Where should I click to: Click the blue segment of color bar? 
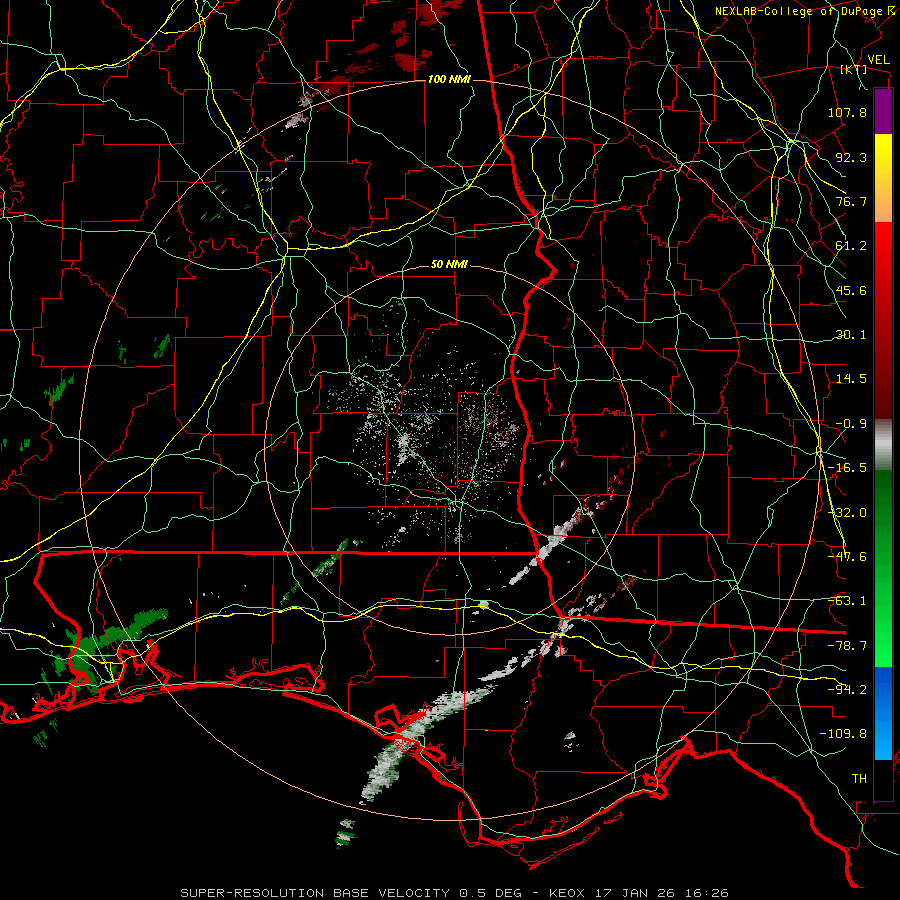click(x=883, y=713)
